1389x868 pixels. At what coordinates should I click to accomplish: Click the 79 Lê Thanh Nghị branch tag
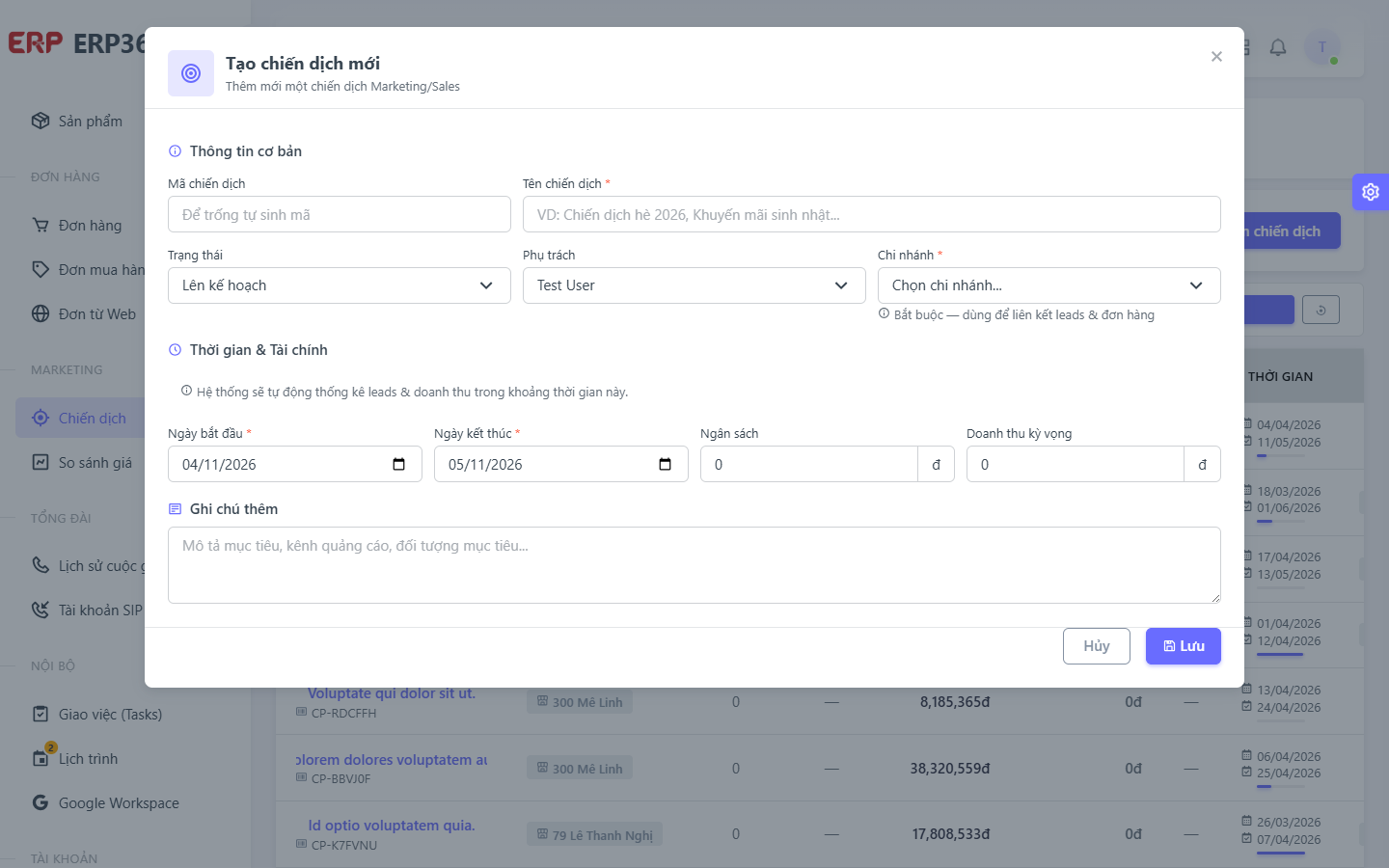pos(594,835)
